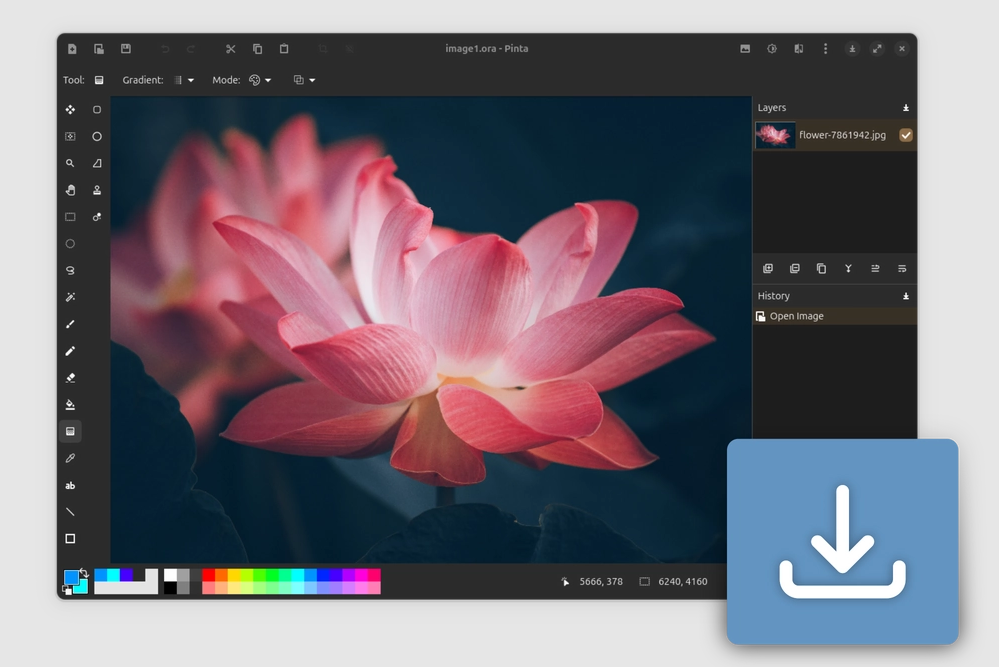Select the Color Picker eyedropper tool
This screenshot has width=999, height=667.
pyautogui.click(x=70, y=458)
